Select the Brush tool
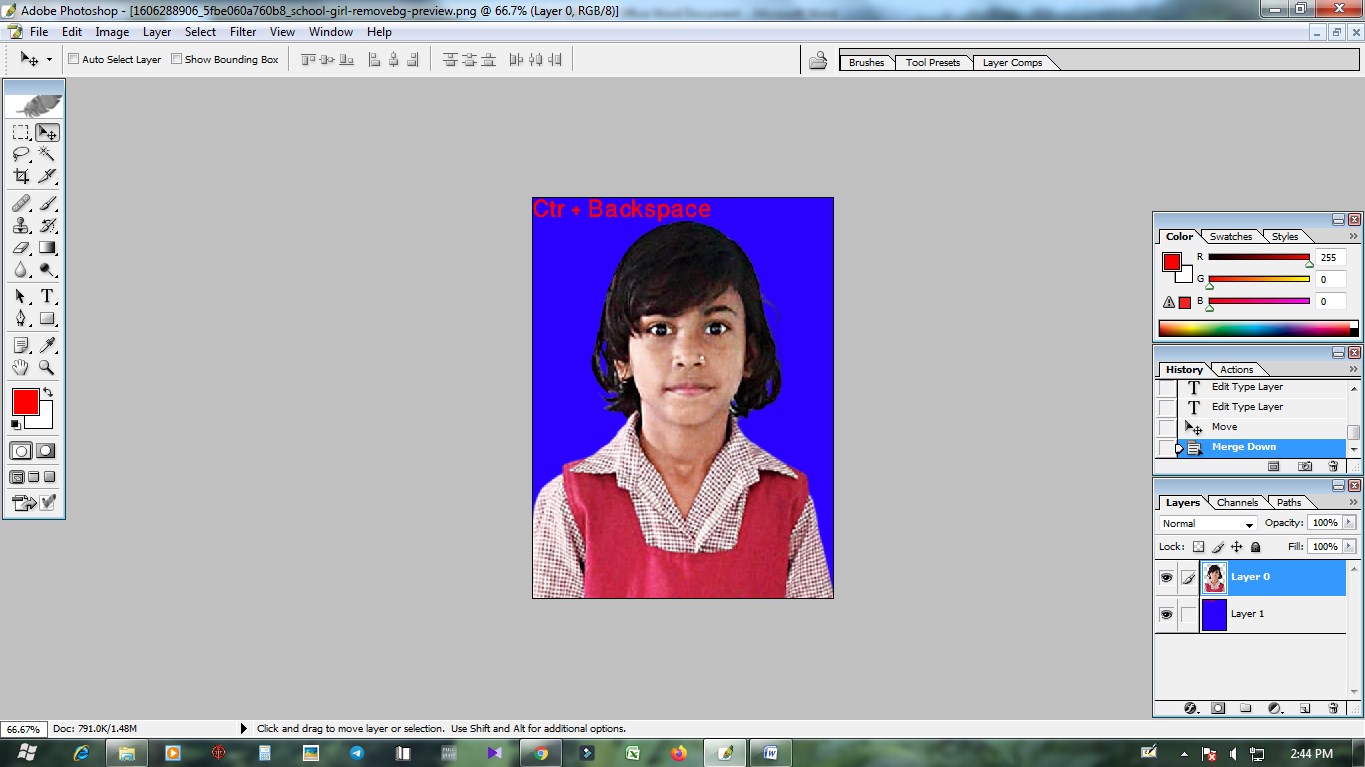 click(x=47, y=203)
